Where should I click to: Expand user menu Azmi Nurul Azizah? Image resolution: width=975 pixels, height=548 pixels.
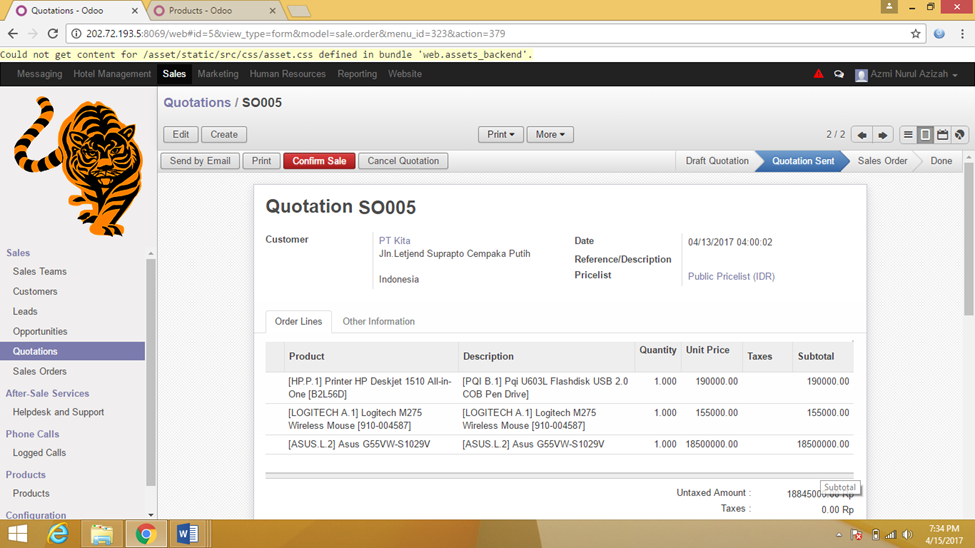[x=907, y=74]
